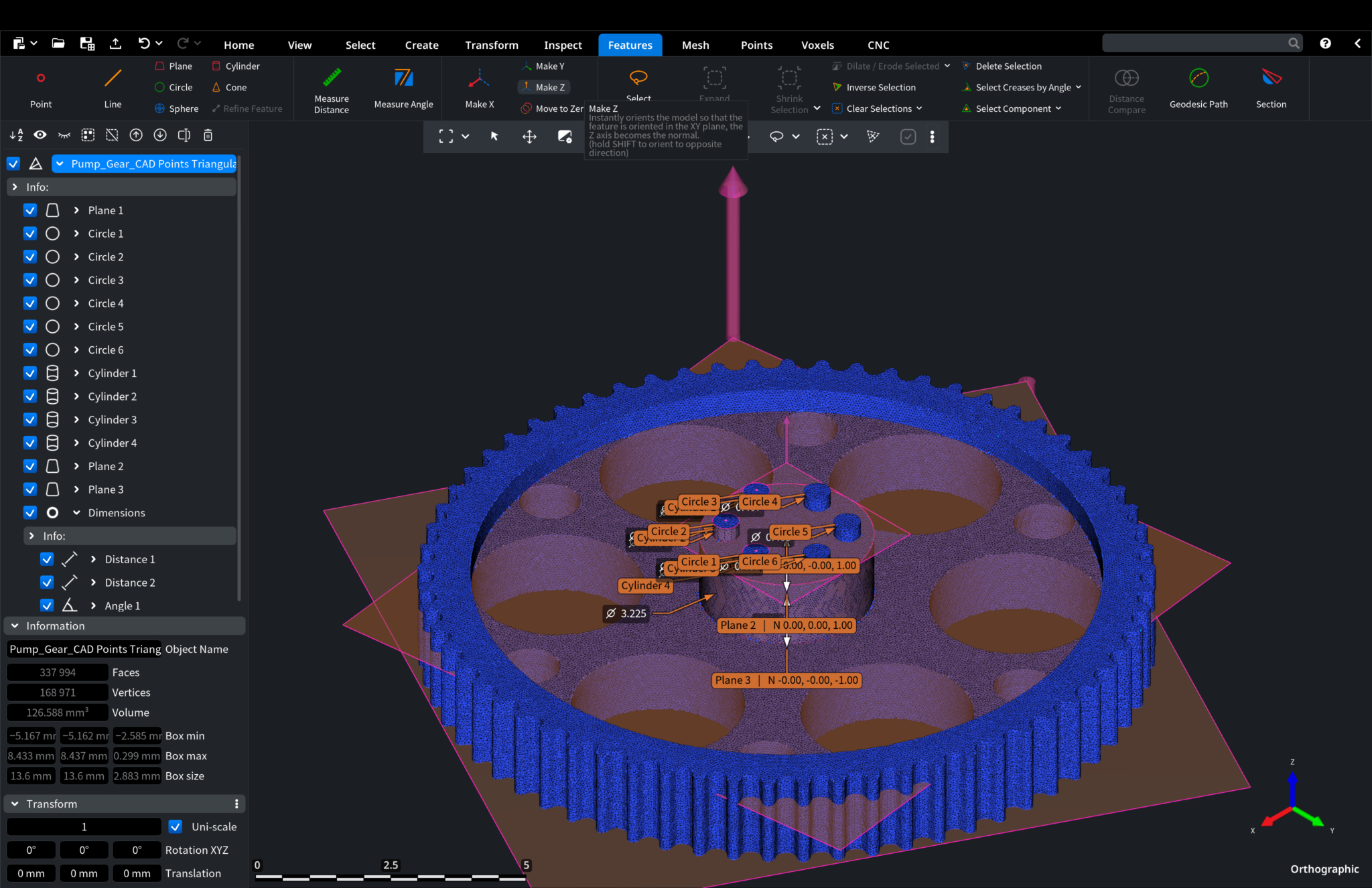
Task: Collapse the Dimensions group
Action: [76, 512]
